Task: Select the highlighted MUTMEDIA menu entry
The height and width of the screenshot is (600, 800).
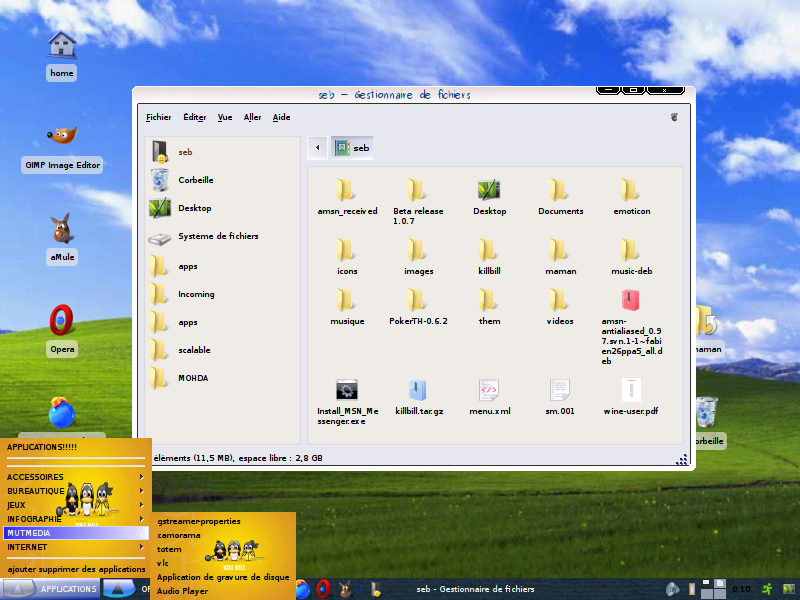Action: (76, 533)
